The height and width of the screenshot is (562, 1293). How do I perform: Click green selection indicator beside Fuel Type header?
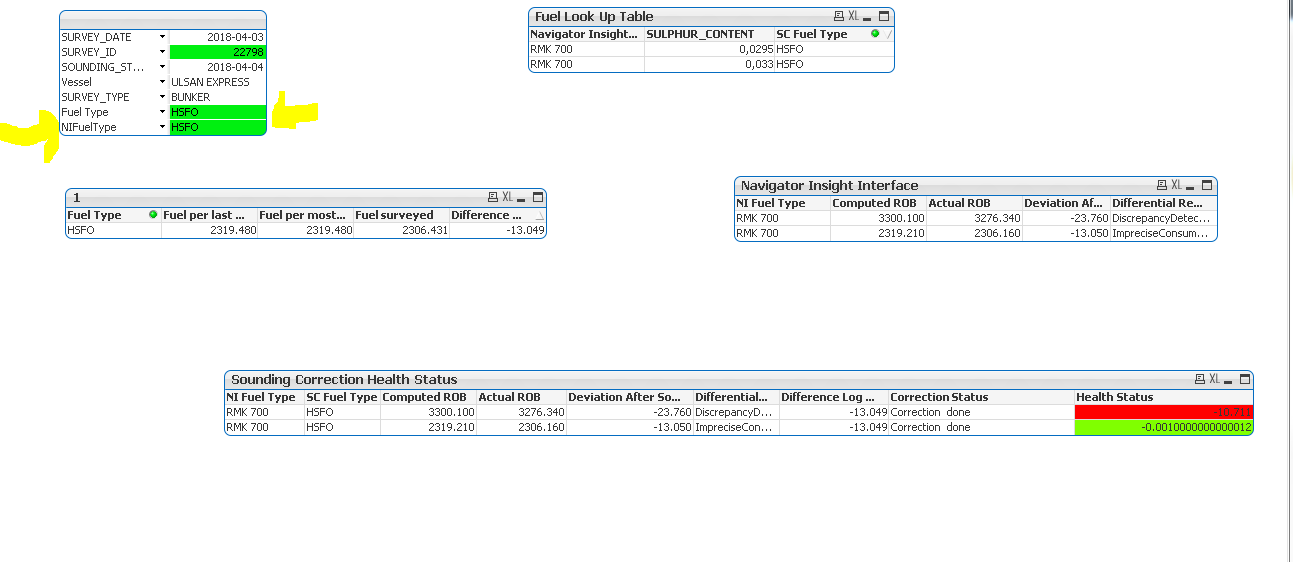click(153, 215)
